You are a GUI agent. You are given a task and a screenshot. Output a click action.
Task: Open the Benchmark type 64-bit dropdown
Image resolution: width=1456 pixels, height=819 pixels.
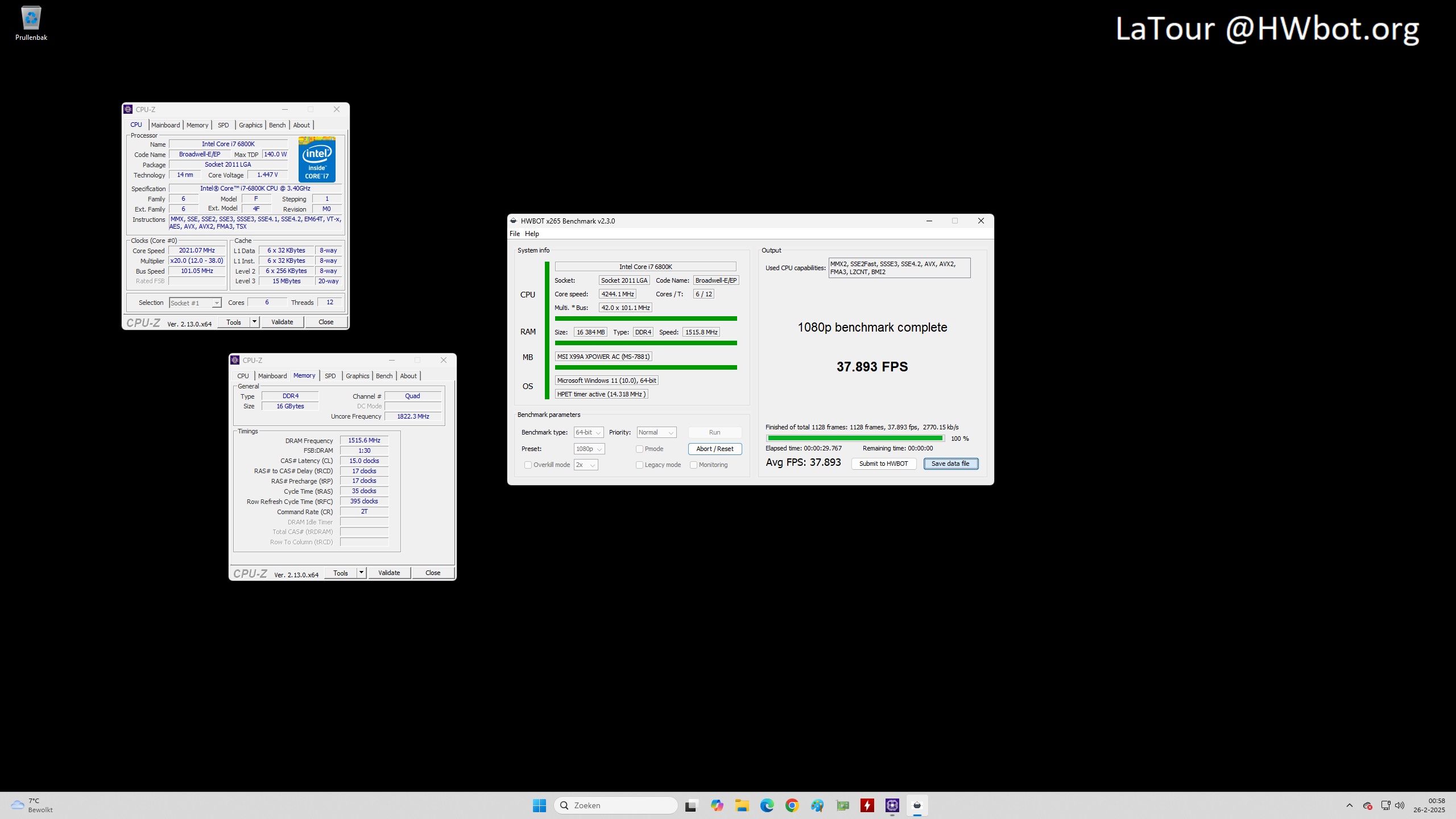point(589,432)
